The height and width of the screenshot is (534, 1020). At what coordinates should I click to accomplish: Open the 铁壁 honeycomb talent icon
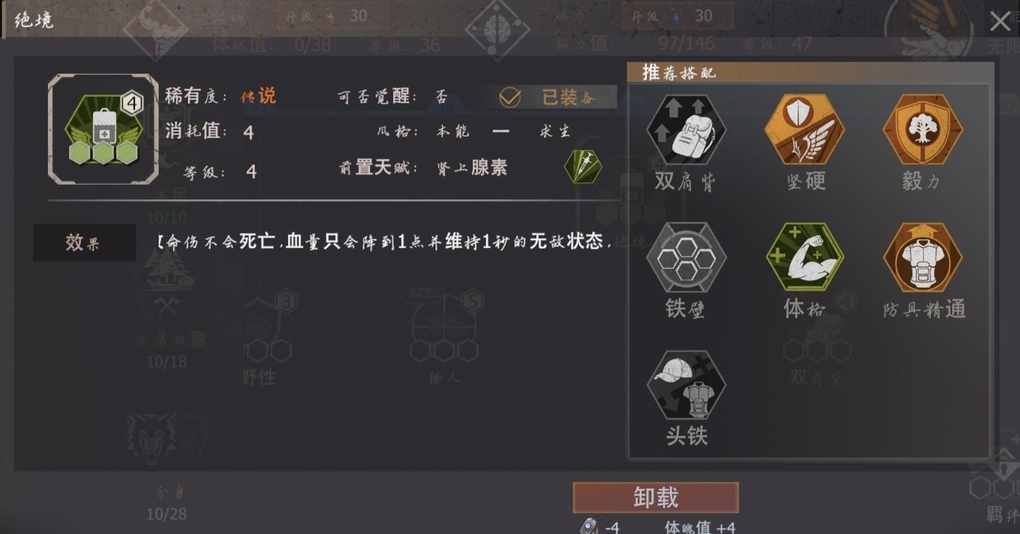click(x=686, y=258)
